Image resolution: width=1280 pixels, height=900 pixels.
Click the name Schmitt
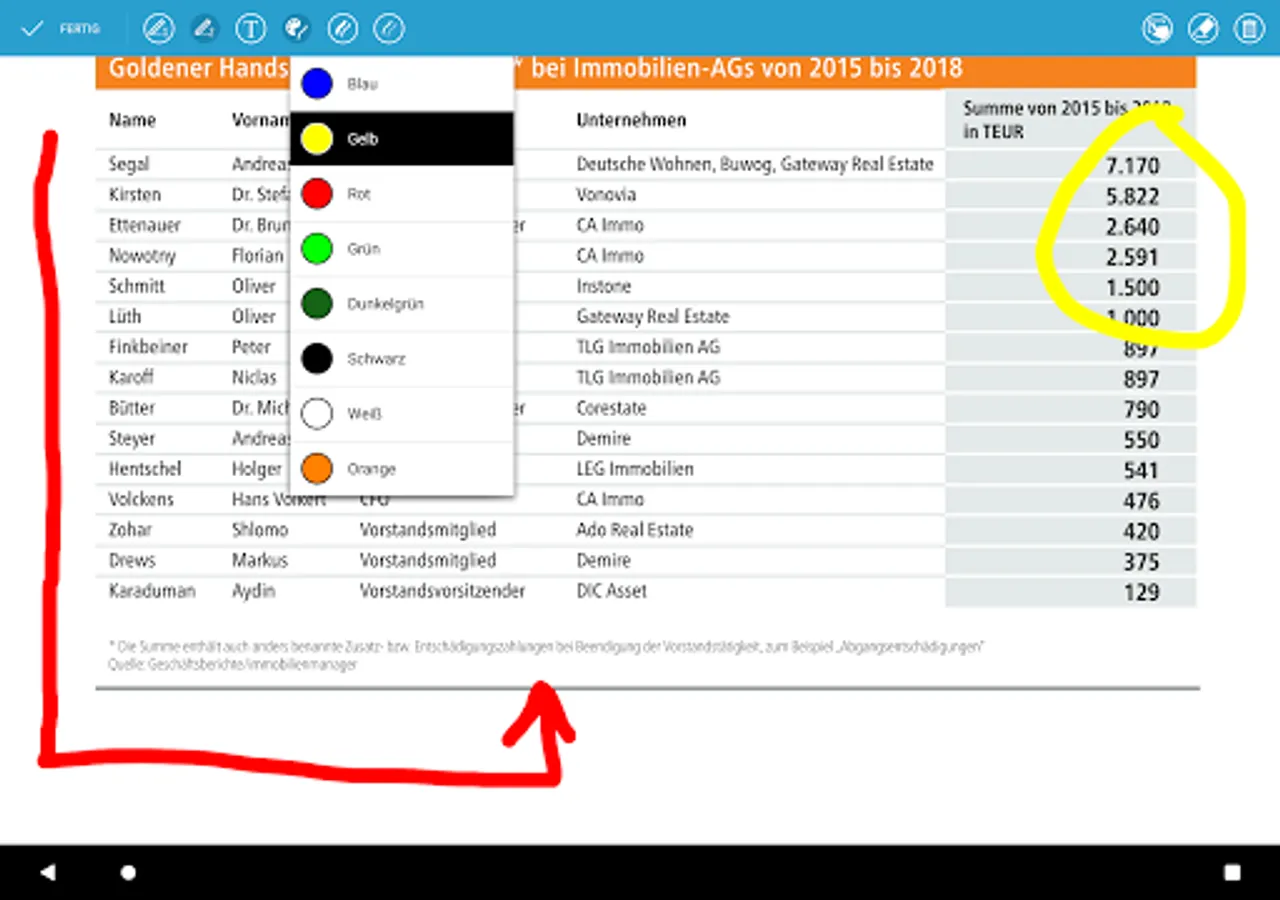click(x=137, y=286)
